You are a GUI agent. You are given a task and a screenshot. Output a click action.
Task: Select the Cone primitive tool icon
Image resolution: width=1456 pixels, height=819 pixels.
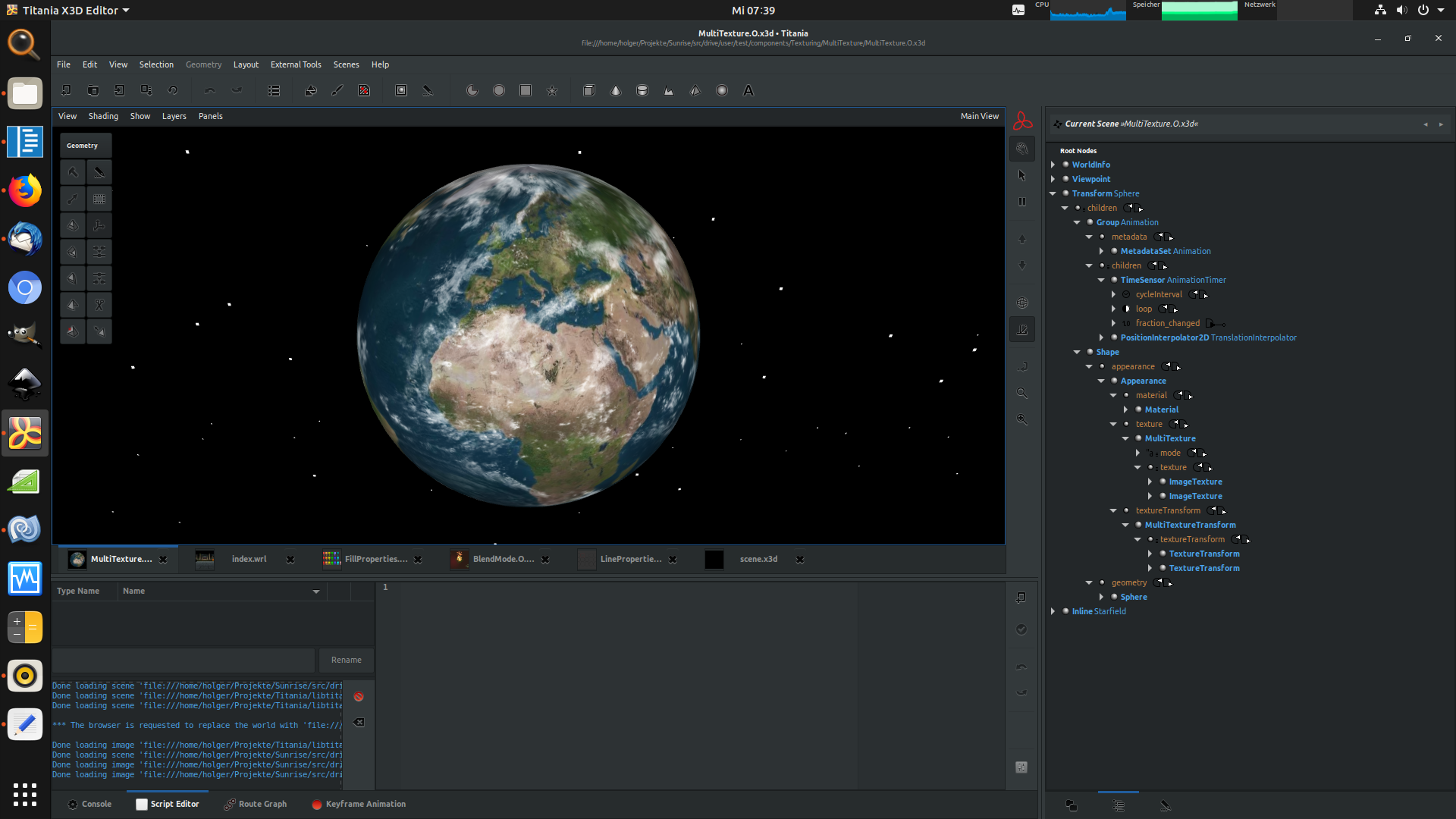tap(616, 90)
